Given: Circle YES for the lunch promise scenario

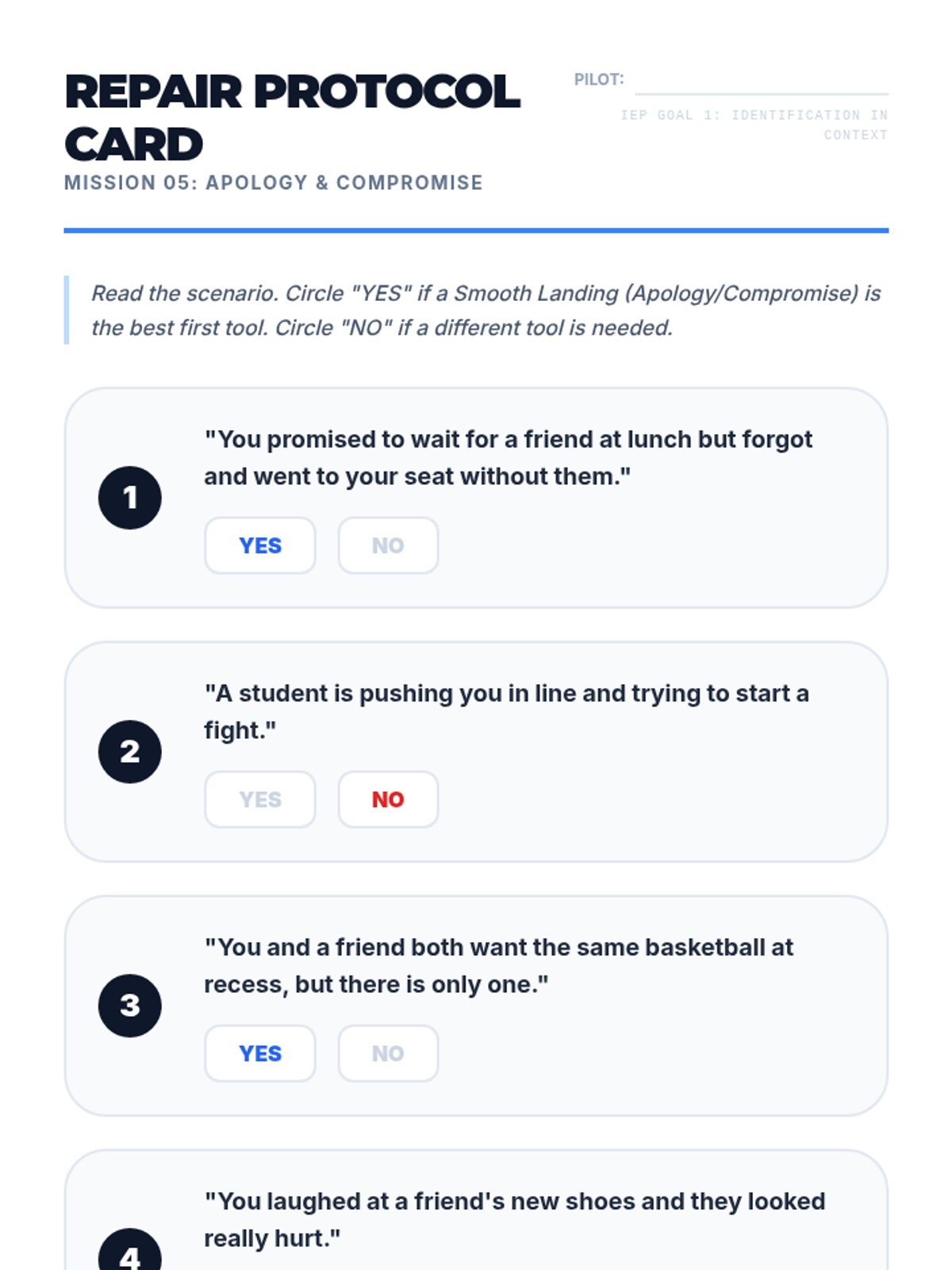Looking at the screenshot, I should click(259, 545).
